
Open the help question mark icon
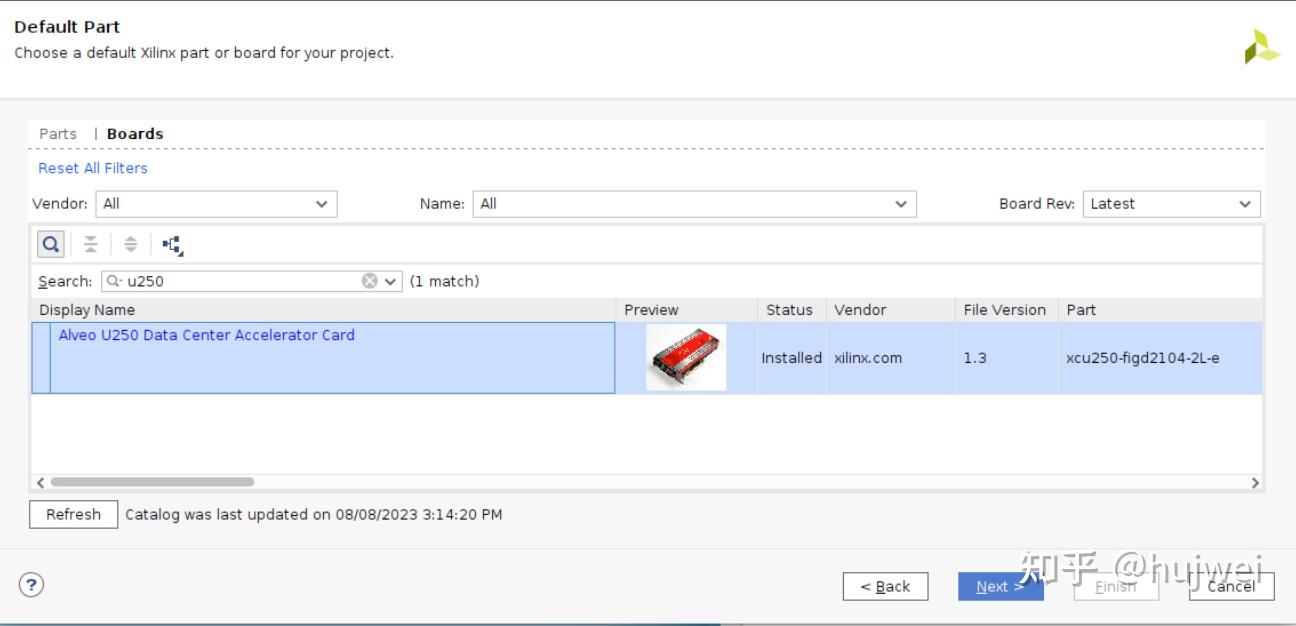tap(30, 584)
